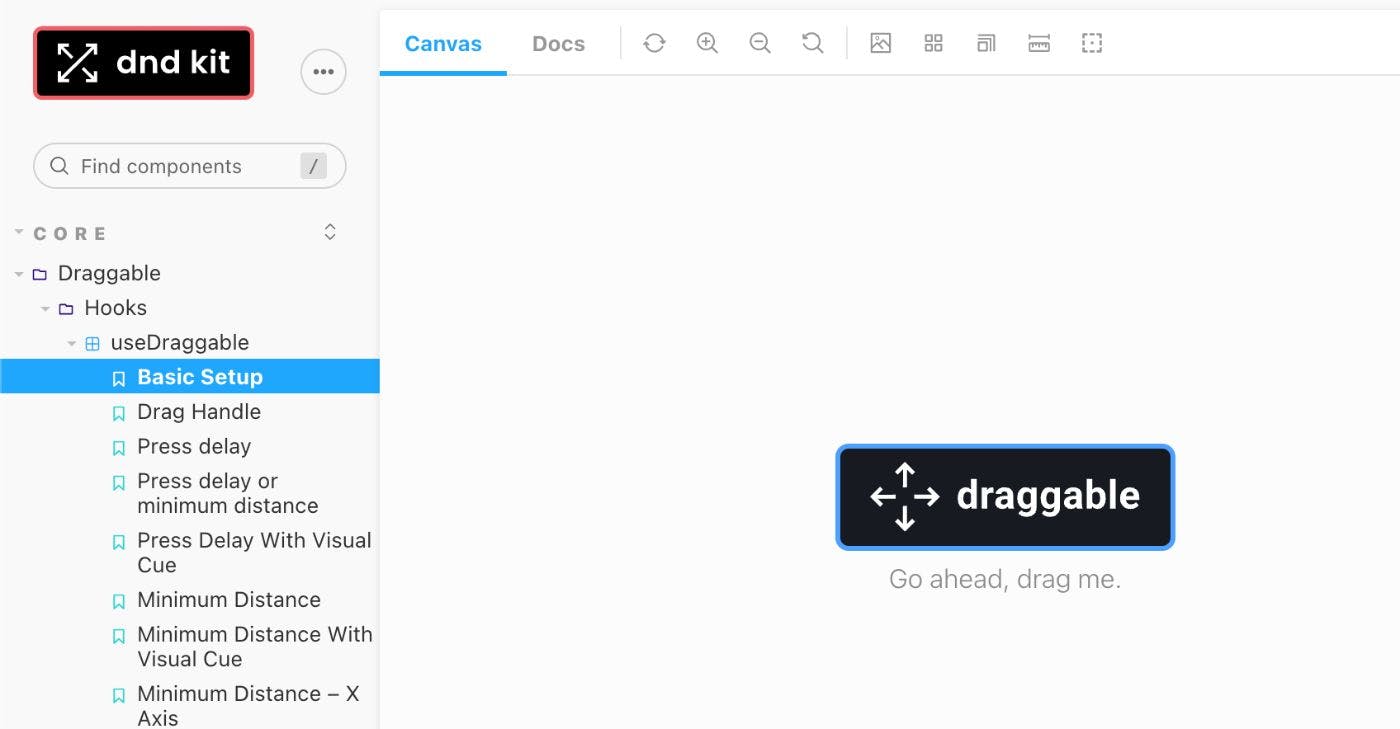Collapse the Draggable folder
Viewport: 1400px width, 729px height.
click(x=108, y=273)
